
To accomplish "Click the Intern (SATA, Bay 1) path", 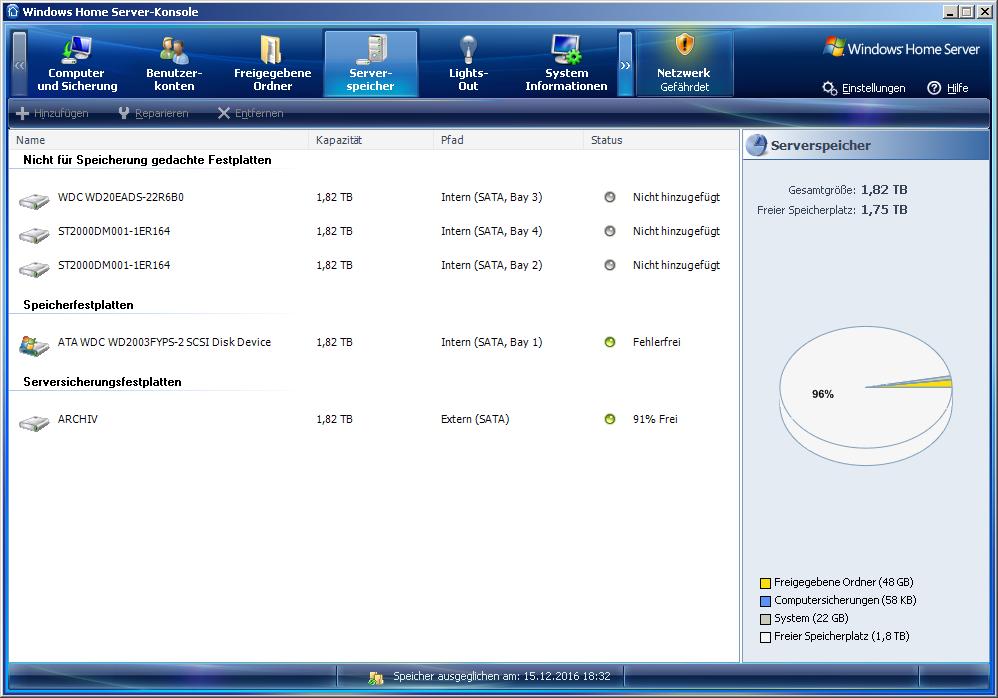I will coord(491,342).
